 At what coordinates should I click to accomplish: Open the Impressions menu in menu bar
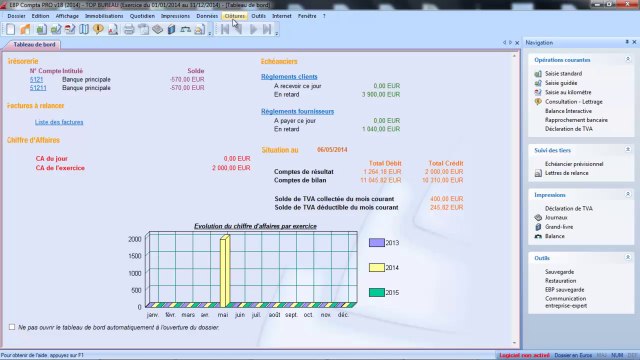click(x=175, y=16)
